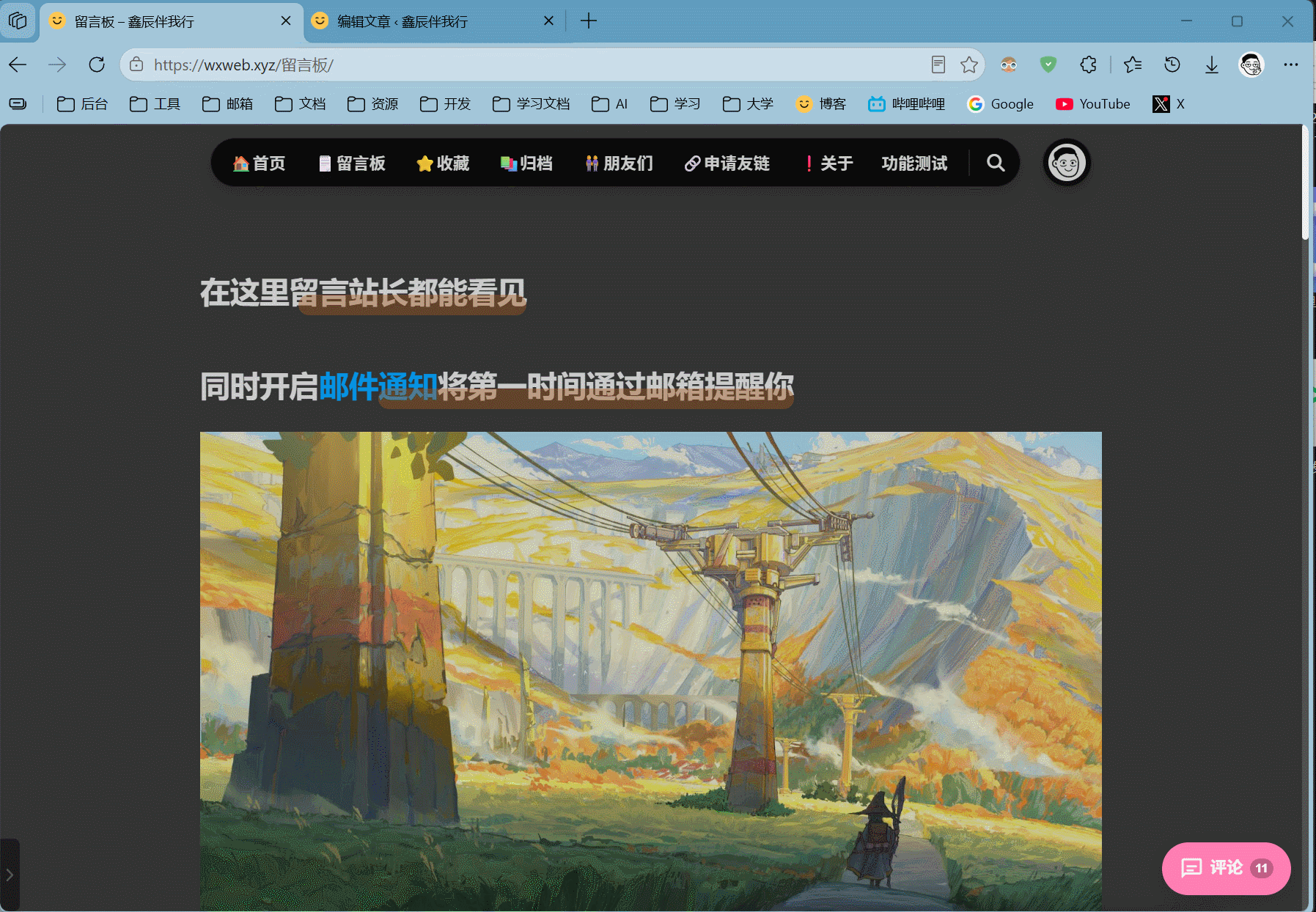Open the 博客 bookmark
The height and width of the screenshot is (912, 1316).
820,104
